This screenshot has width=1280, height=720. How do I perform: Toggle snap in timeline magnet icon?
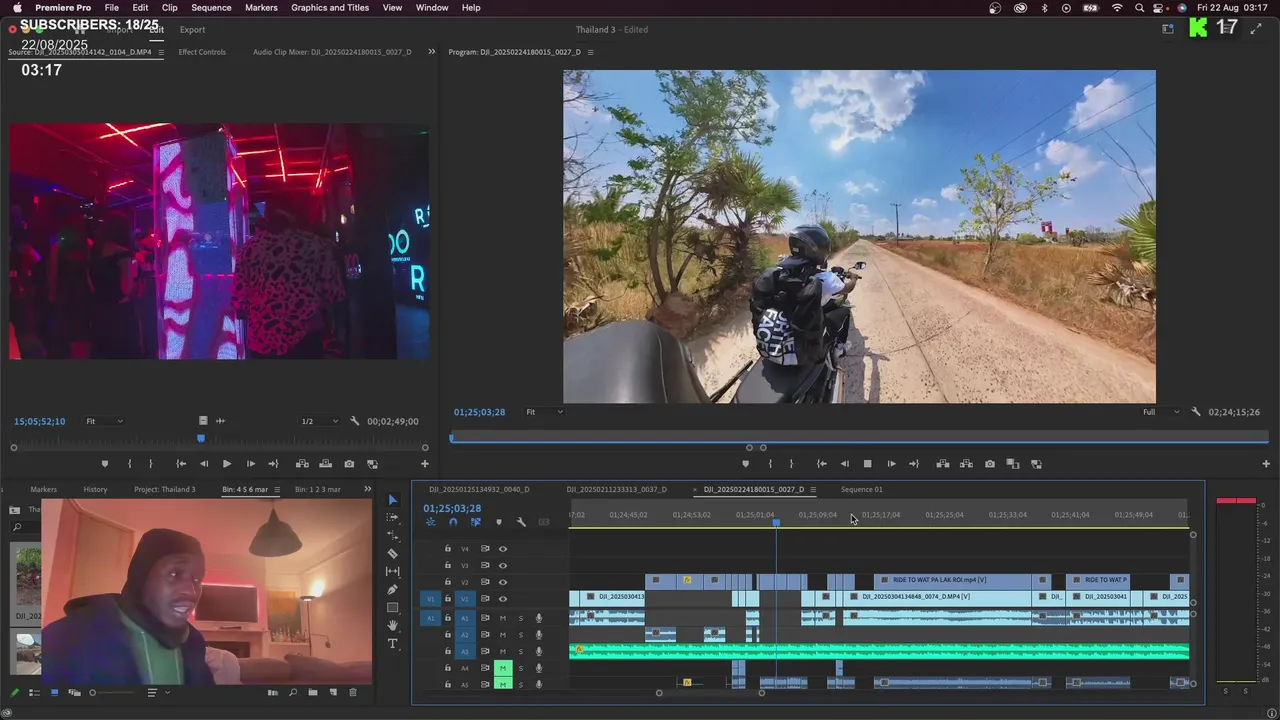click(x=453, y=522)
